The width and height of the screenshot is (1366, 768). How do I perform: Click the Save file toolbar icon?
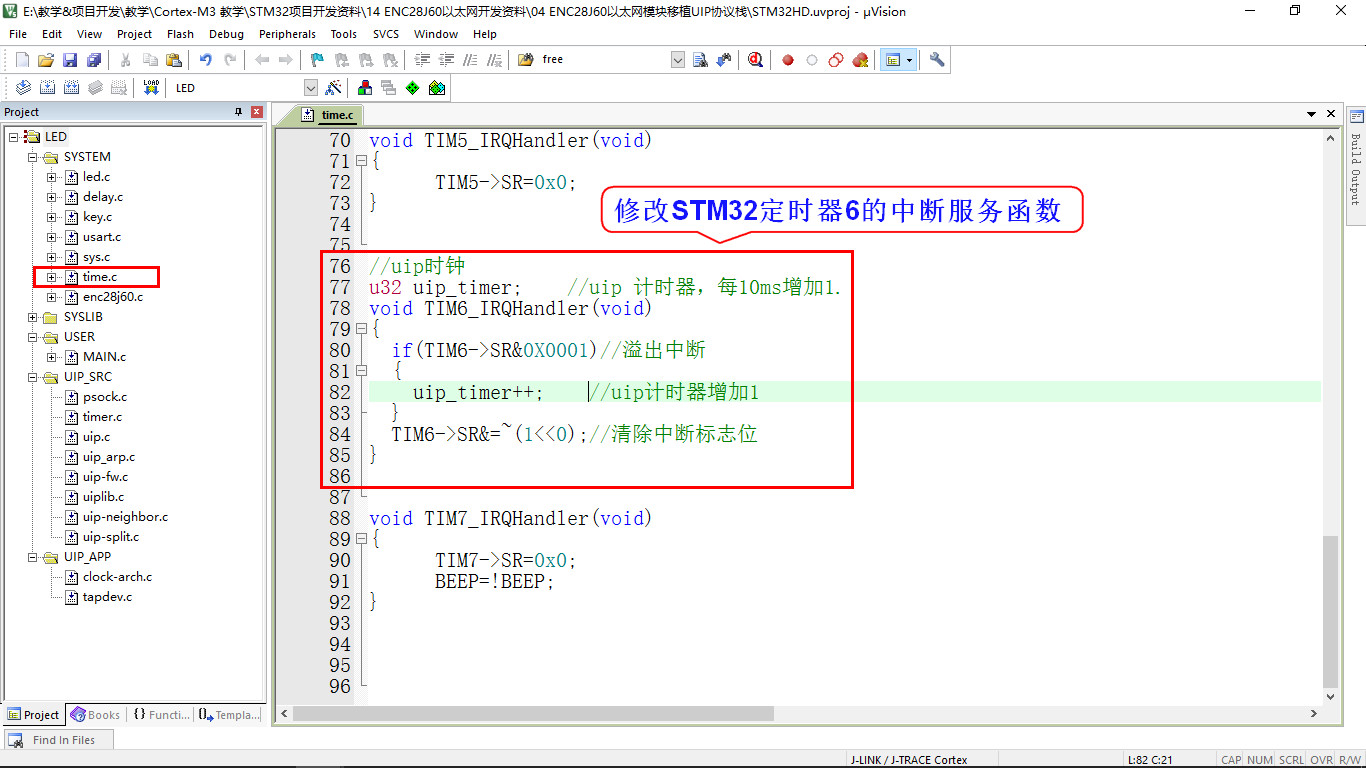click(70, 60)
